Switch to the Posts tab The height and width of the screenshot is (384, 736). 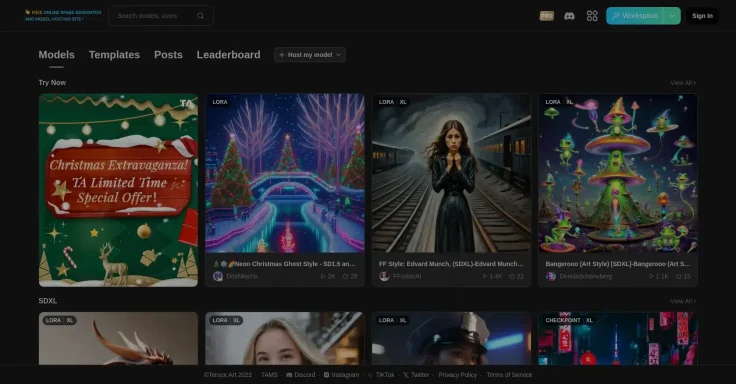tap(168, 55)
